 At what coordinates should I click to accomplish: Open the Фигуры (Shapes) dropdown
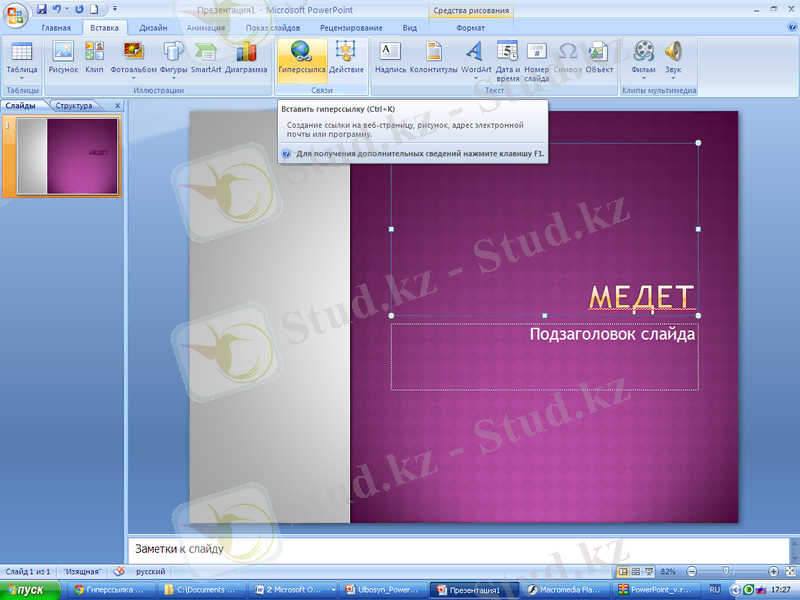pos(174,79)
